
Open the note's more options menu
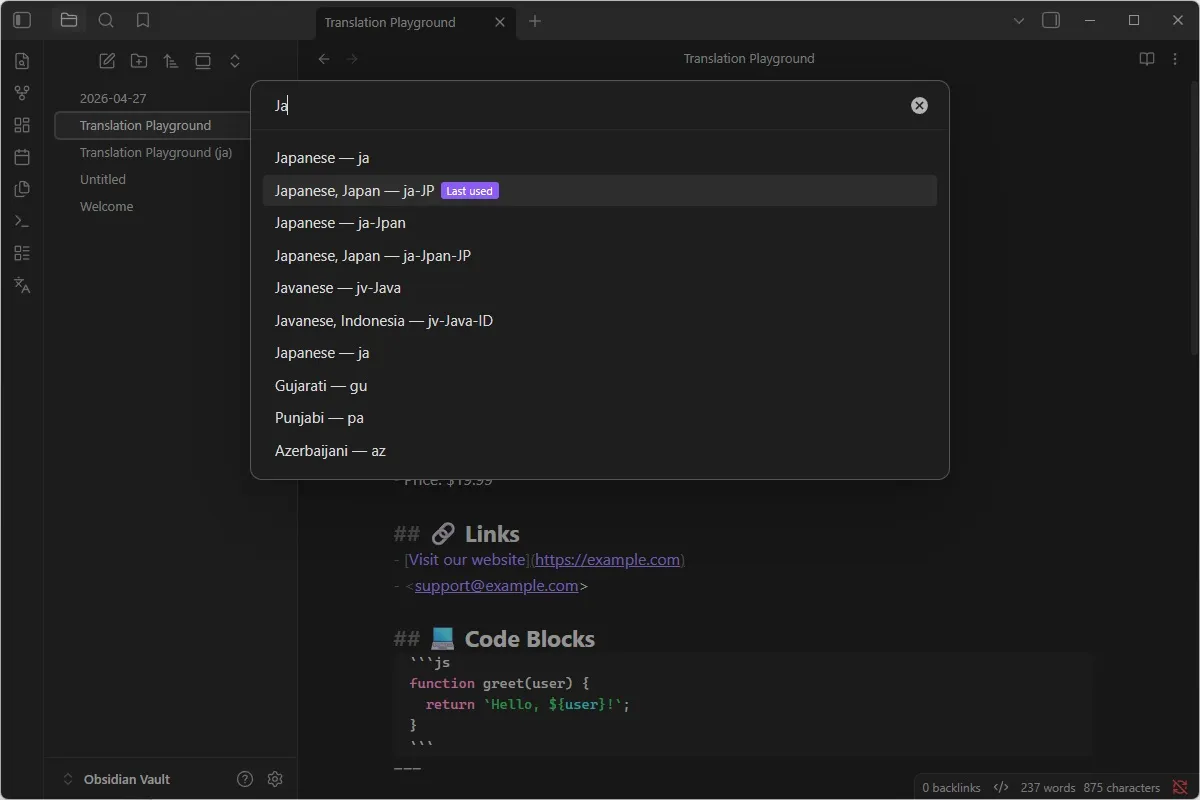point(1175,59)
